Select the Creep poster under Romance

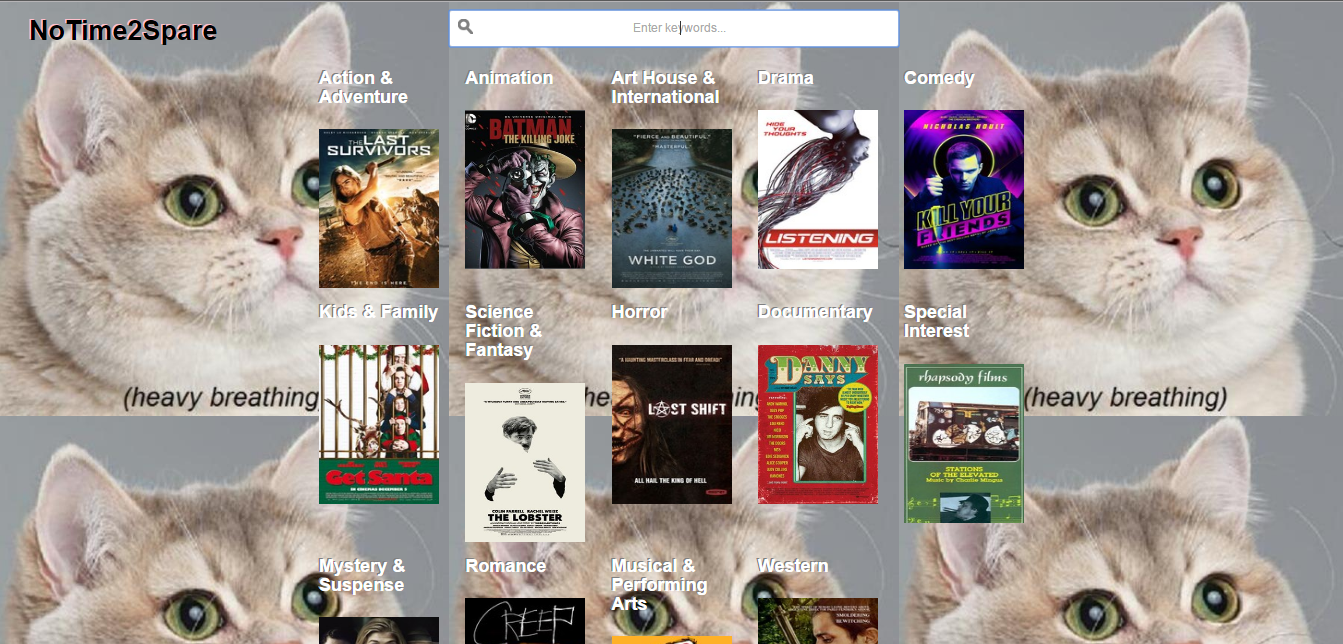click(525, 621)
